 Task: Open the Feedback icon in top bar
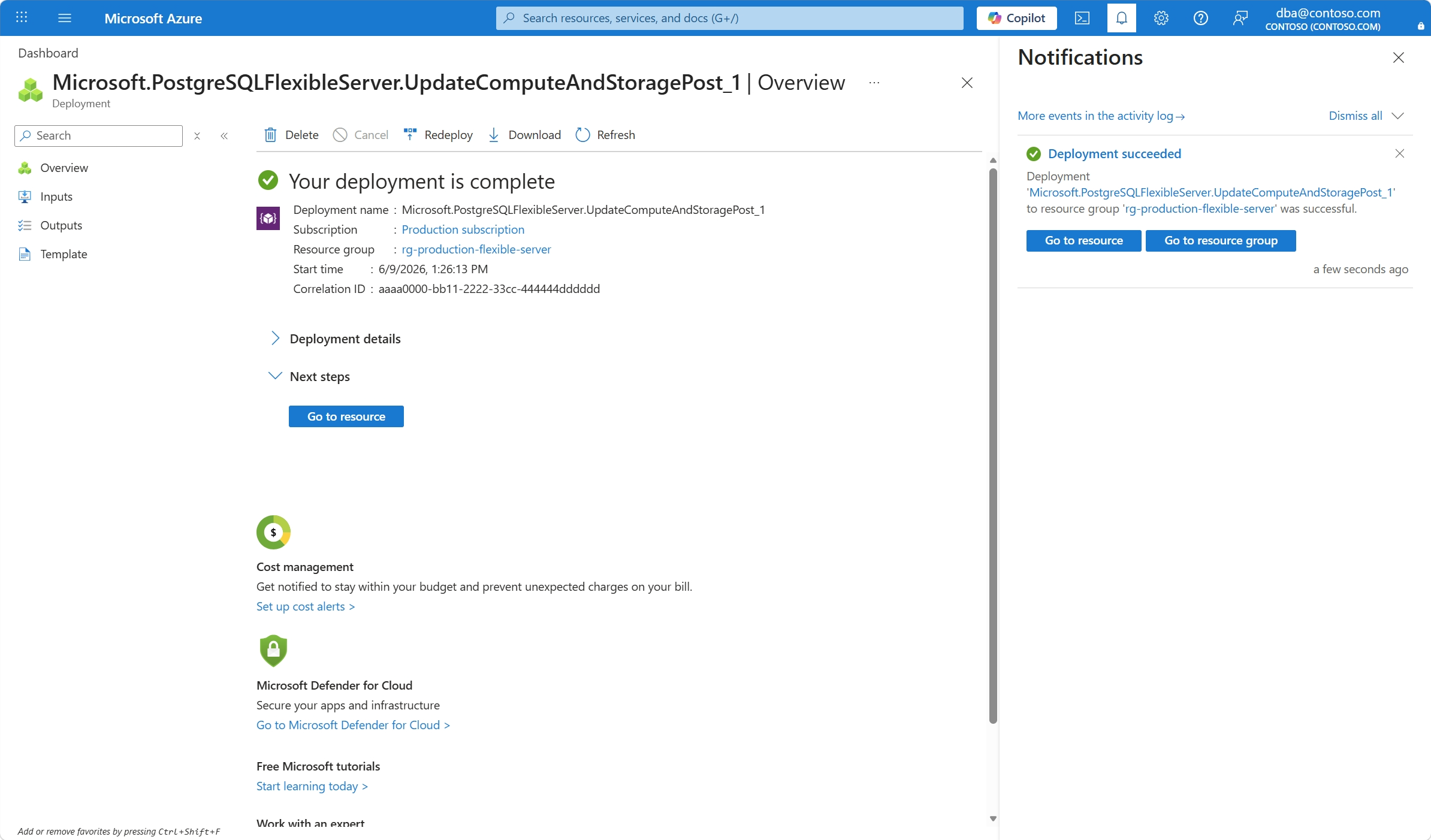pyautogui.click(x=1240, y=18)
